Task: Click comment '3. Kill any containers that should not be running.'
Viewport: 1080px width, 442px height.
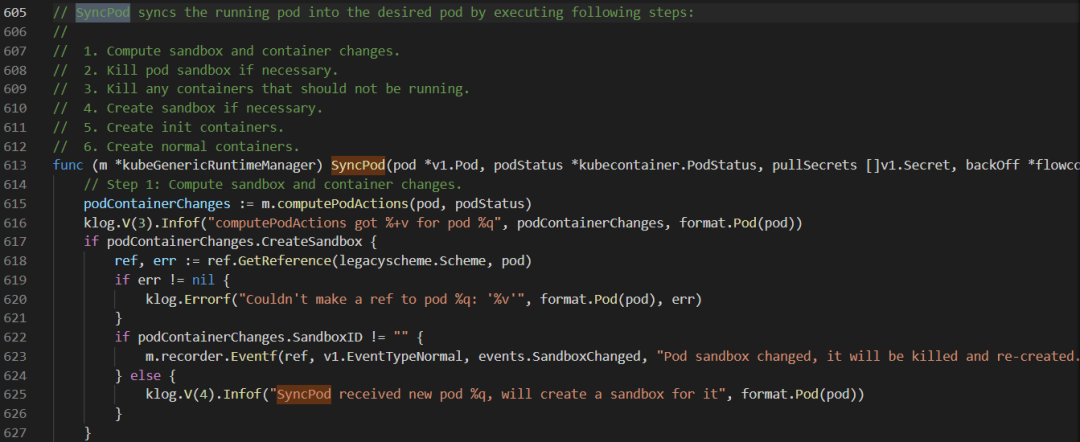Action: [x=276, y=90]
